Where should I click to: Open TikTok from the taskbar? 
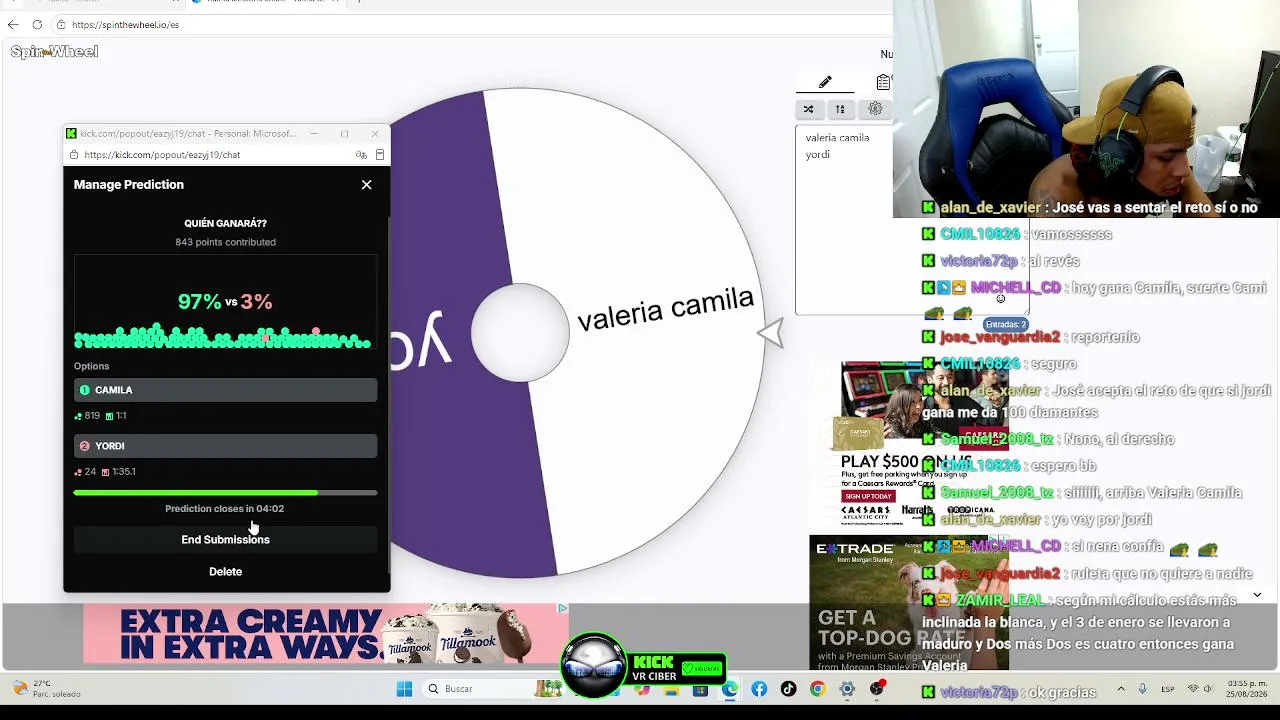click(789, 689)
